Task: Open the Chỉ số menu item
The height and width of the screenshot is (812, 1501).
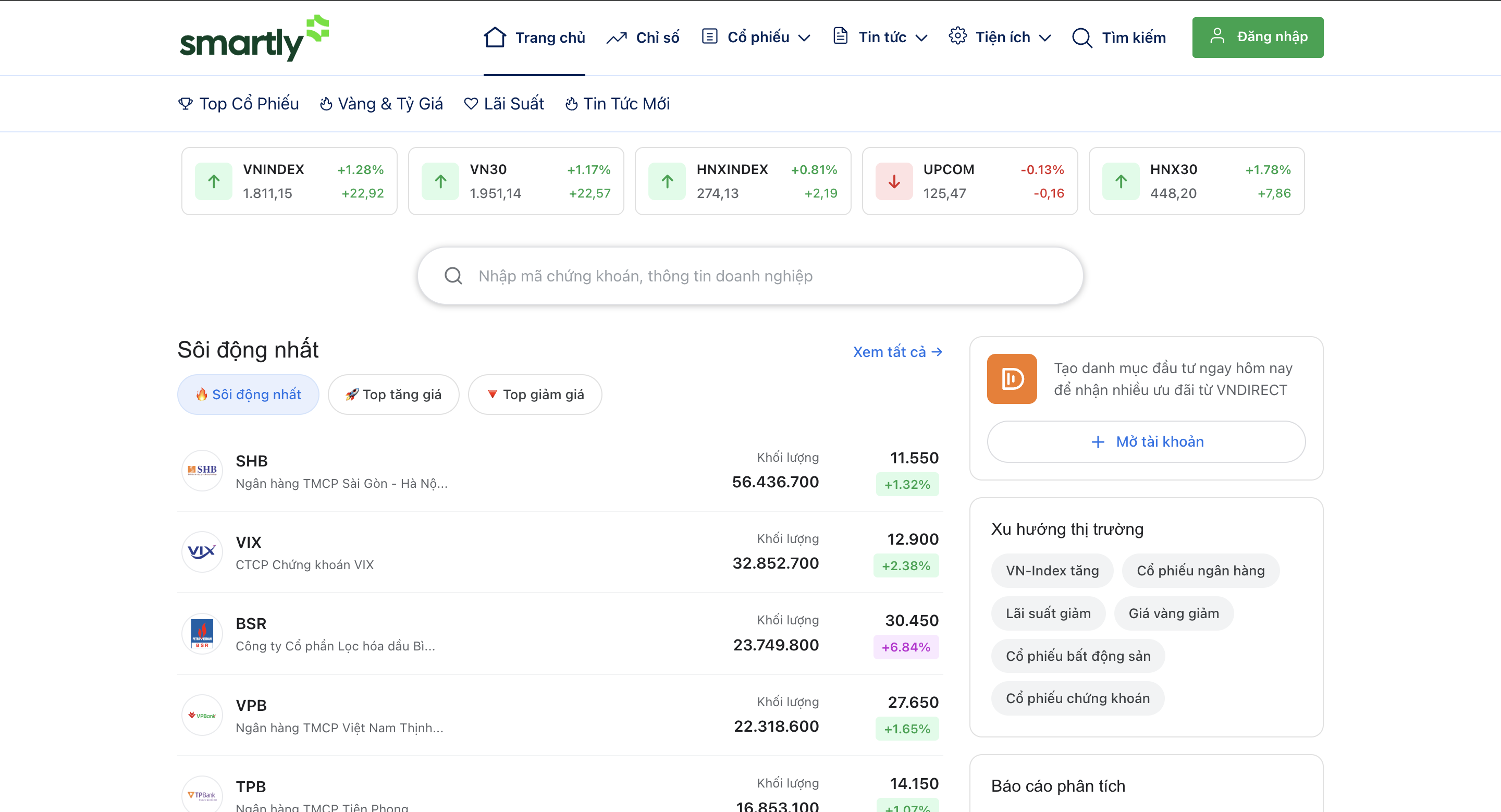Action: pos(643,38)
